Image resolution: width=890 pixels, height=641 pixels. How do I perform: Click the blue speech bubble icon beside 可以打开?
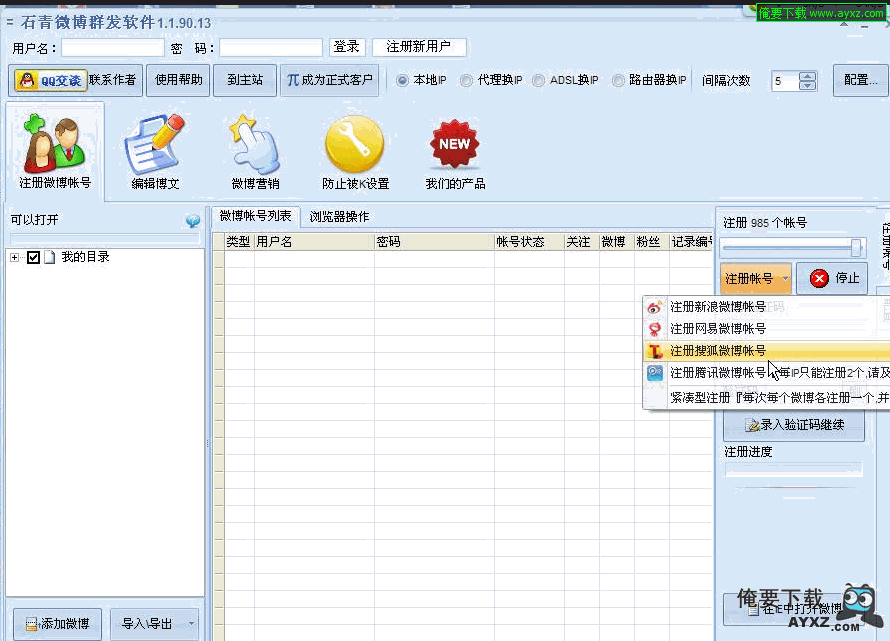pos(192,220)
